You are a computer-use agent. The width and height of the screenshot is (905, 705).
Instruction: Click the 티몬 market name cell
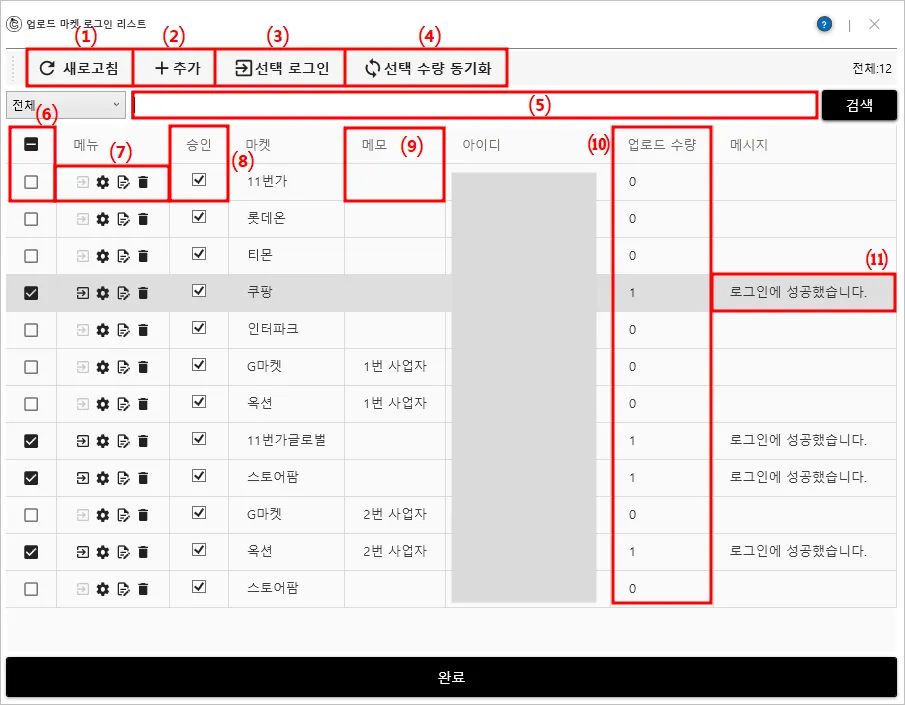(260, 255)
